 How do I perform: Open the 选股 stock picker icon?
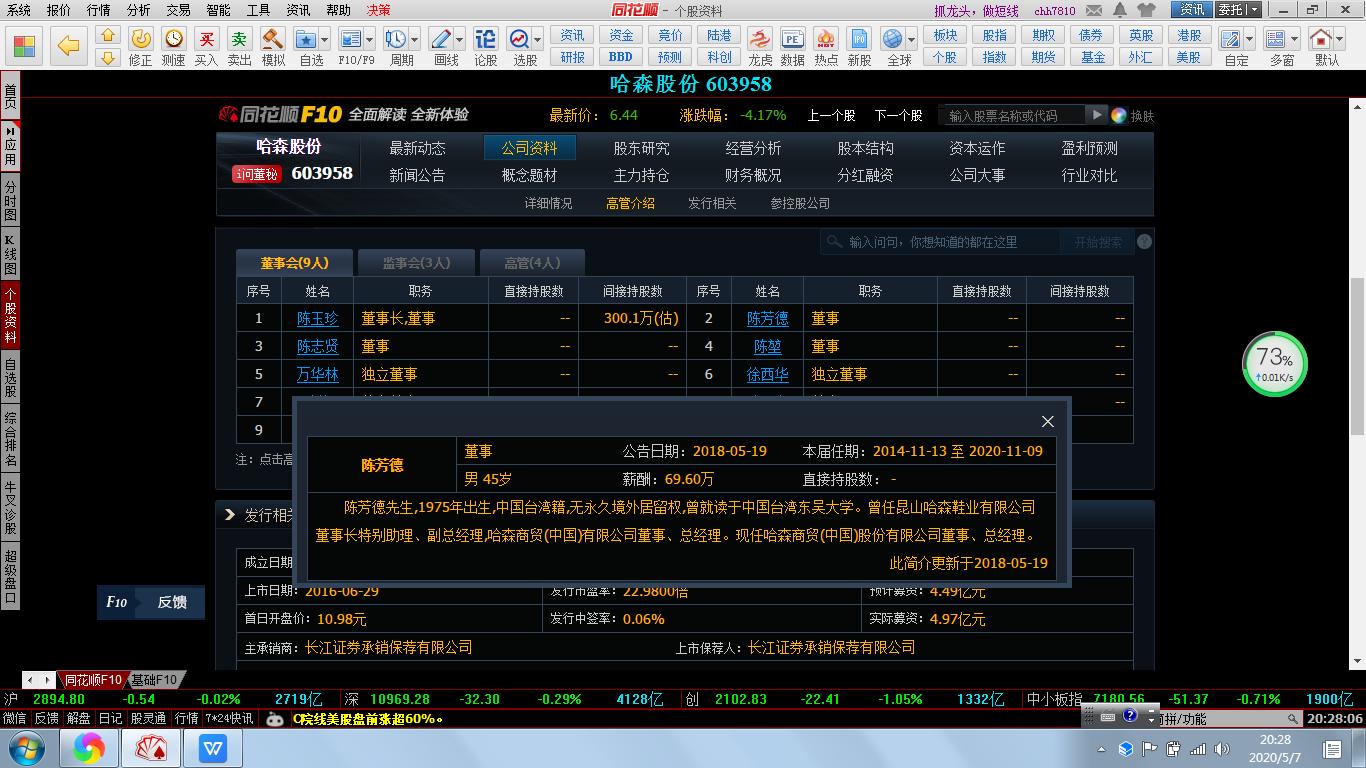[x=520, y=40]
